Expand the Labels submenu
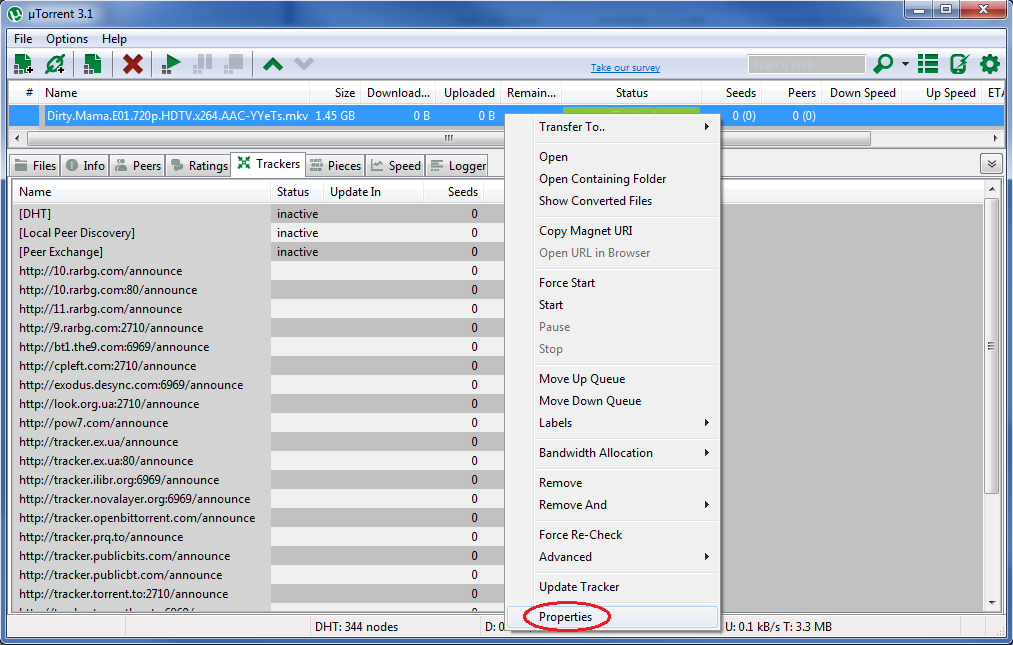The height and width of the screenshot is (645, 1013). 625,423
